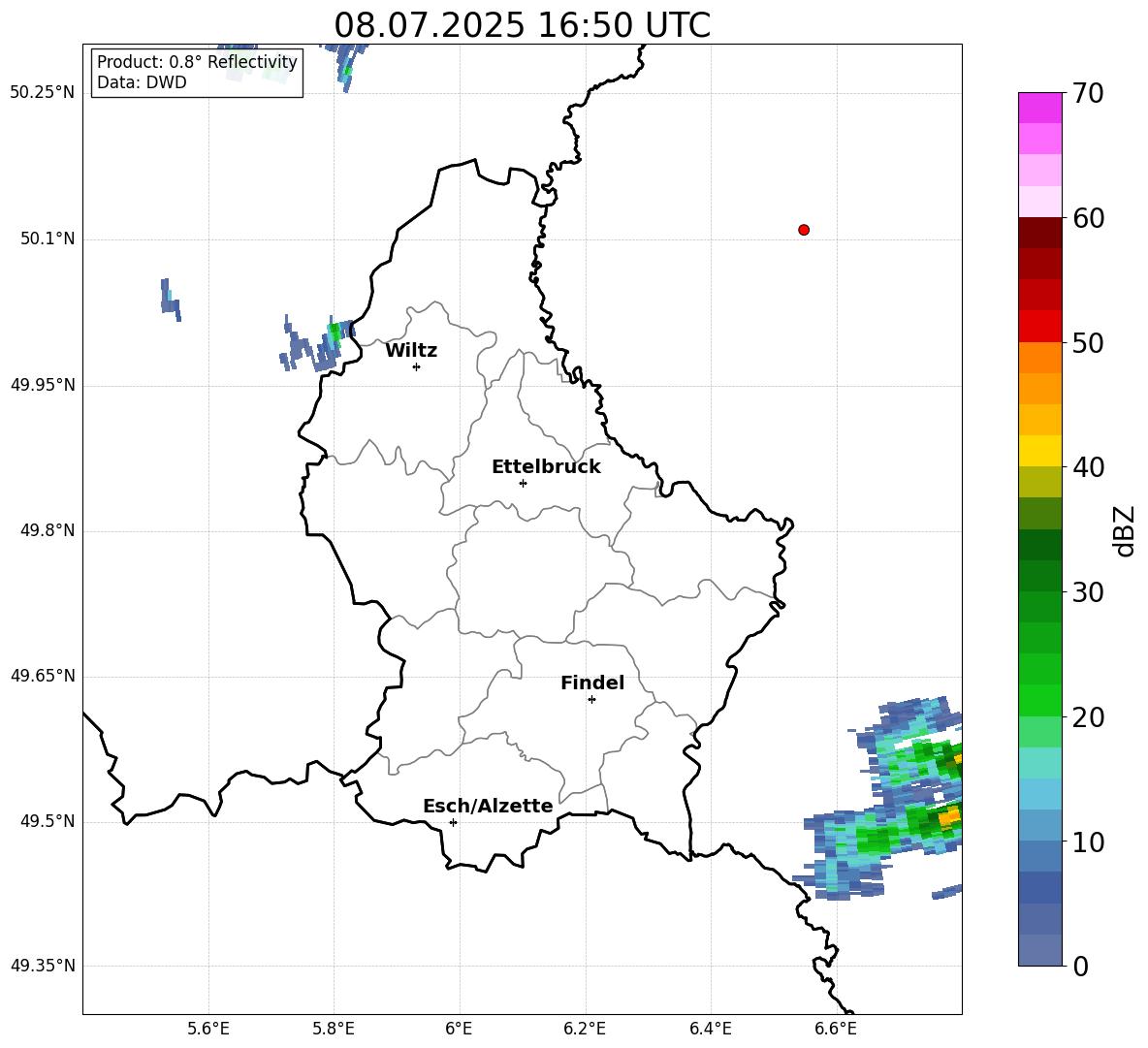The width and height of the screenshot is (1148, 1048).
Task: Pick the bright green colorbar segment at 20
Action: click(1040, 700)
